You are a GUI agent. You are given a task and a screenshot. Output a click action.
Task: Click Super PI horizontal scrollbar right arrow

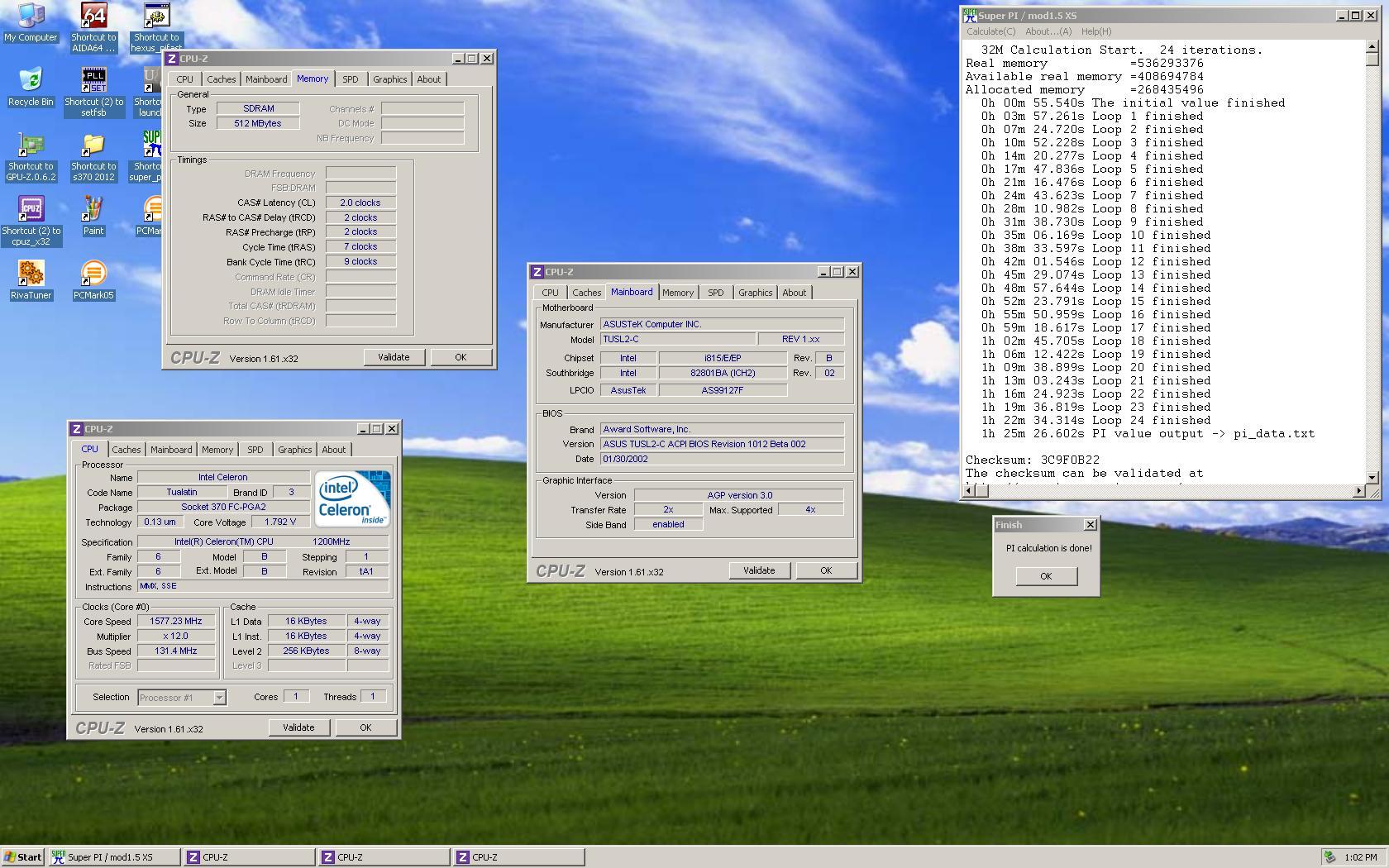click(1358, 491)
